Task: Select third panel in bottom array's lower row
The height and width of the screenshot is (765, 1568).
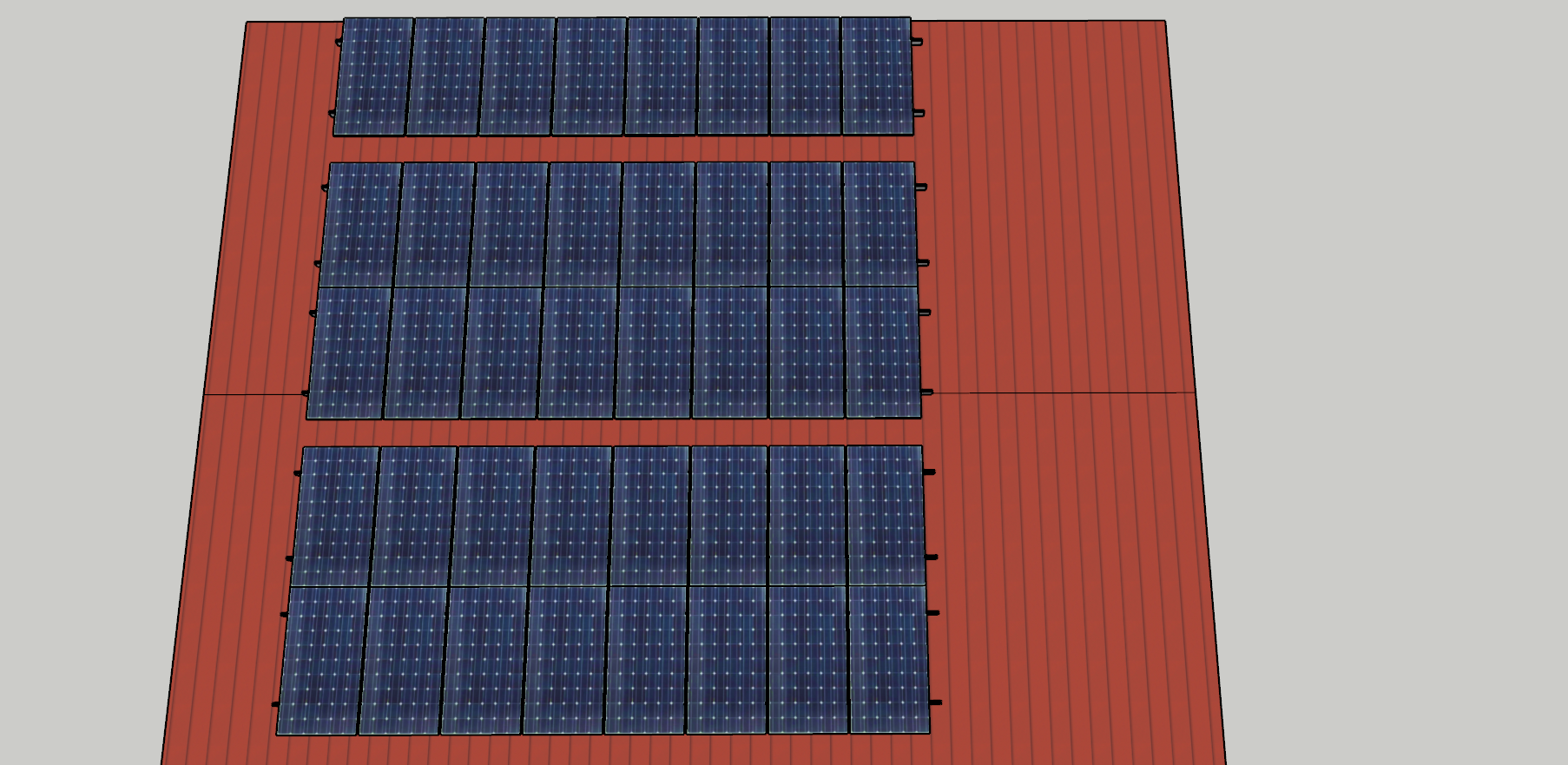Action: pos(485,660)
